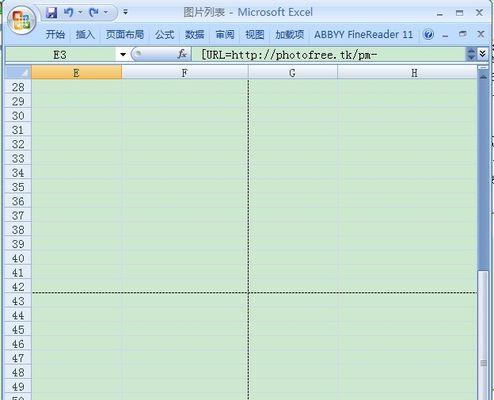494x400 pixels.
Task: Switch to the 页面布局 tab
Action: pos(125,34)
